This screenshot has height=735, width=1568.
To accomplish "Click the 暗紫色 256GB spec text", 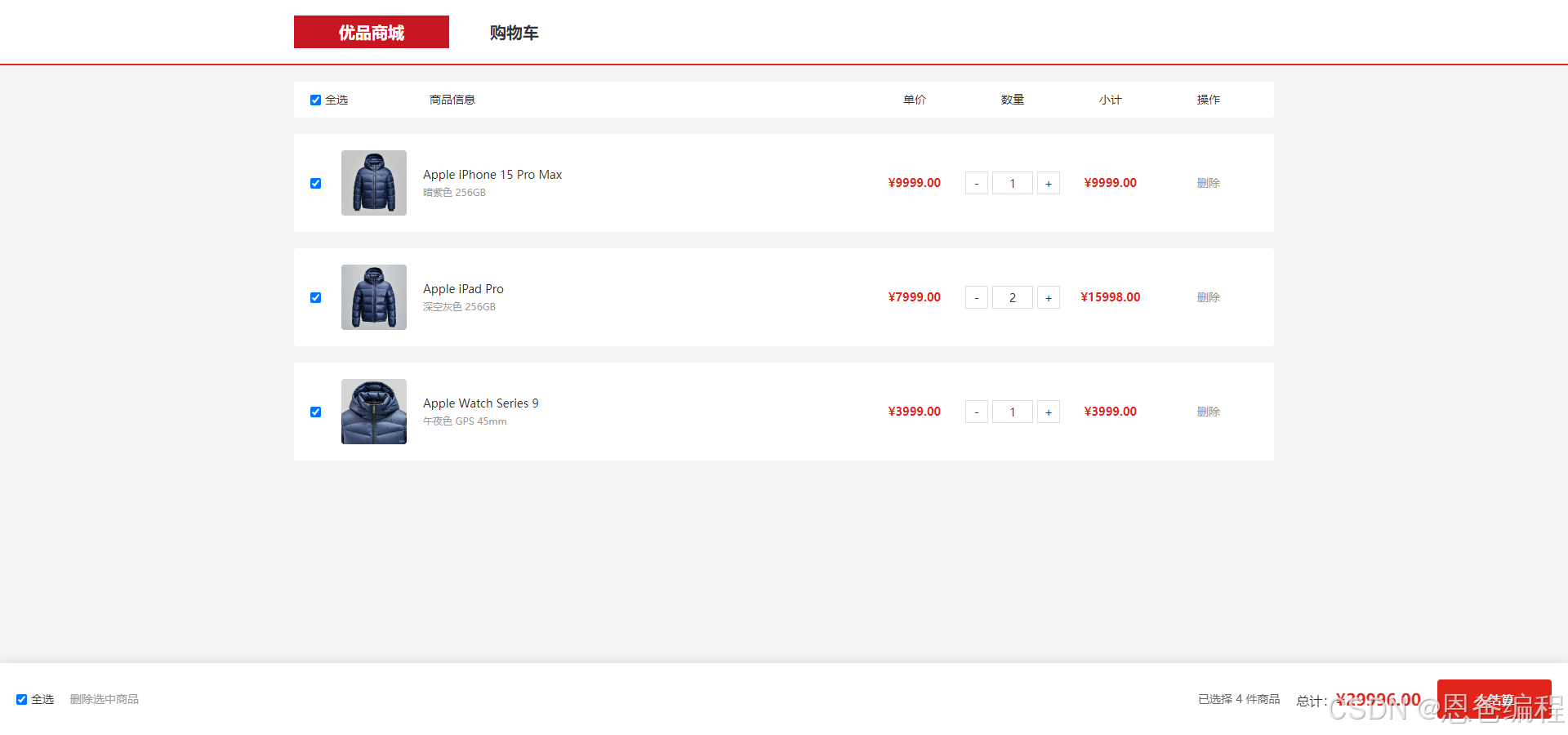I will [x=454, y=193].
